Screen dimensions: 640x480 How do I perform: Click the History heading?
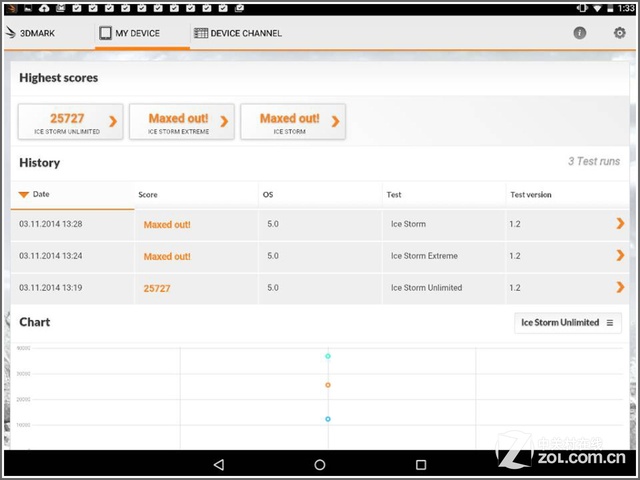[40, 163]
